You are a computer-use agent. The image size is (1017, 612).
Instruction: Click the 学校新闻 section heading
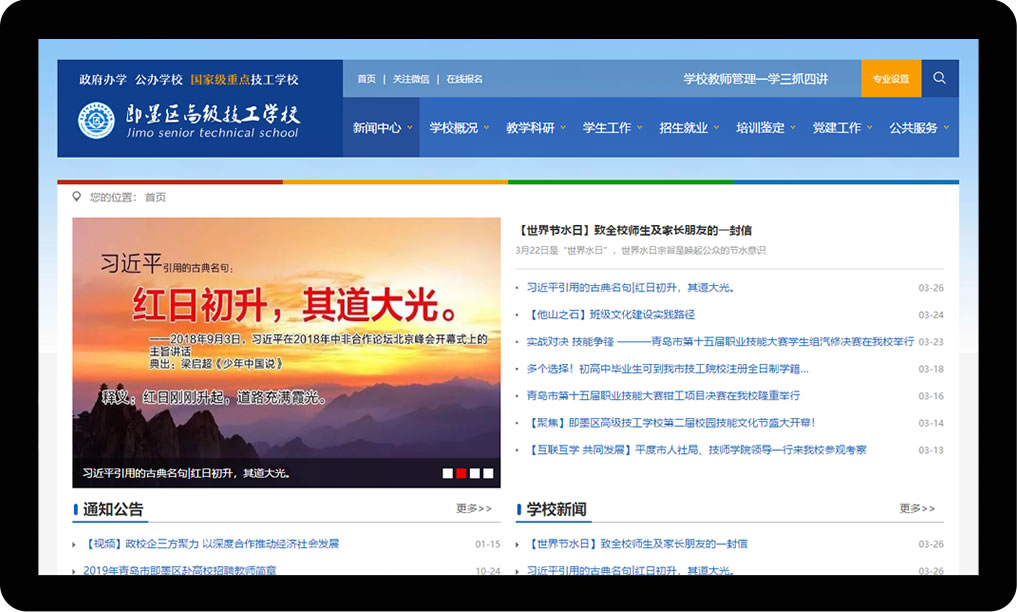[556, 510]
